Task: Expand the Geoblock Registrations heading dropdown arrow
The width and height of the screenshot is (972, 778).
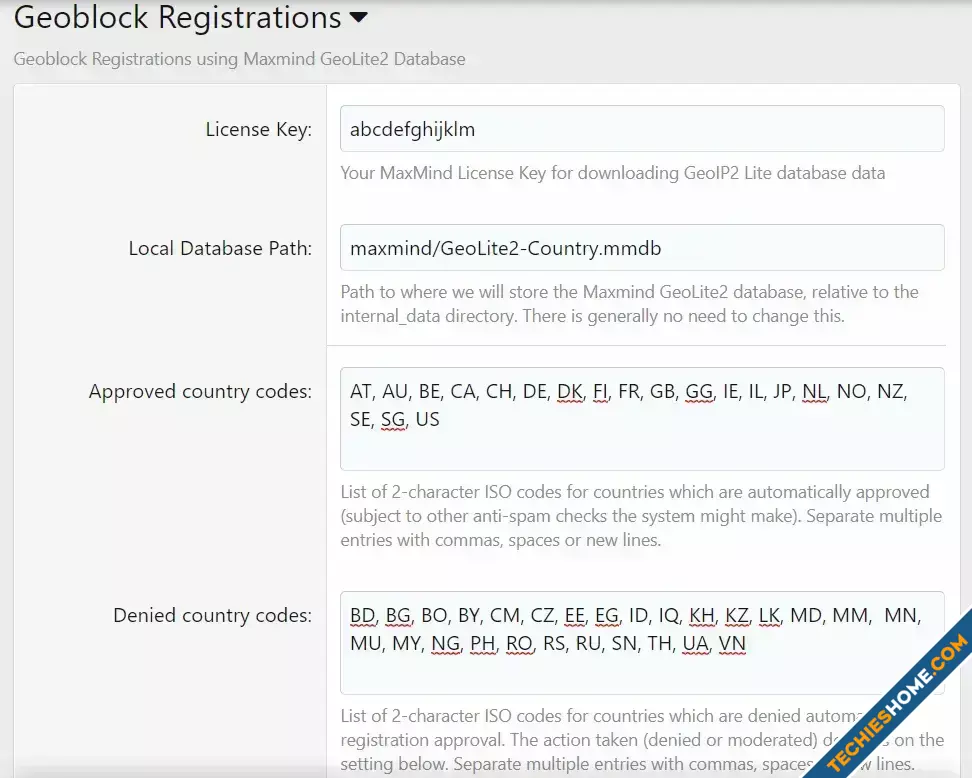Action: tap(358, 17)
